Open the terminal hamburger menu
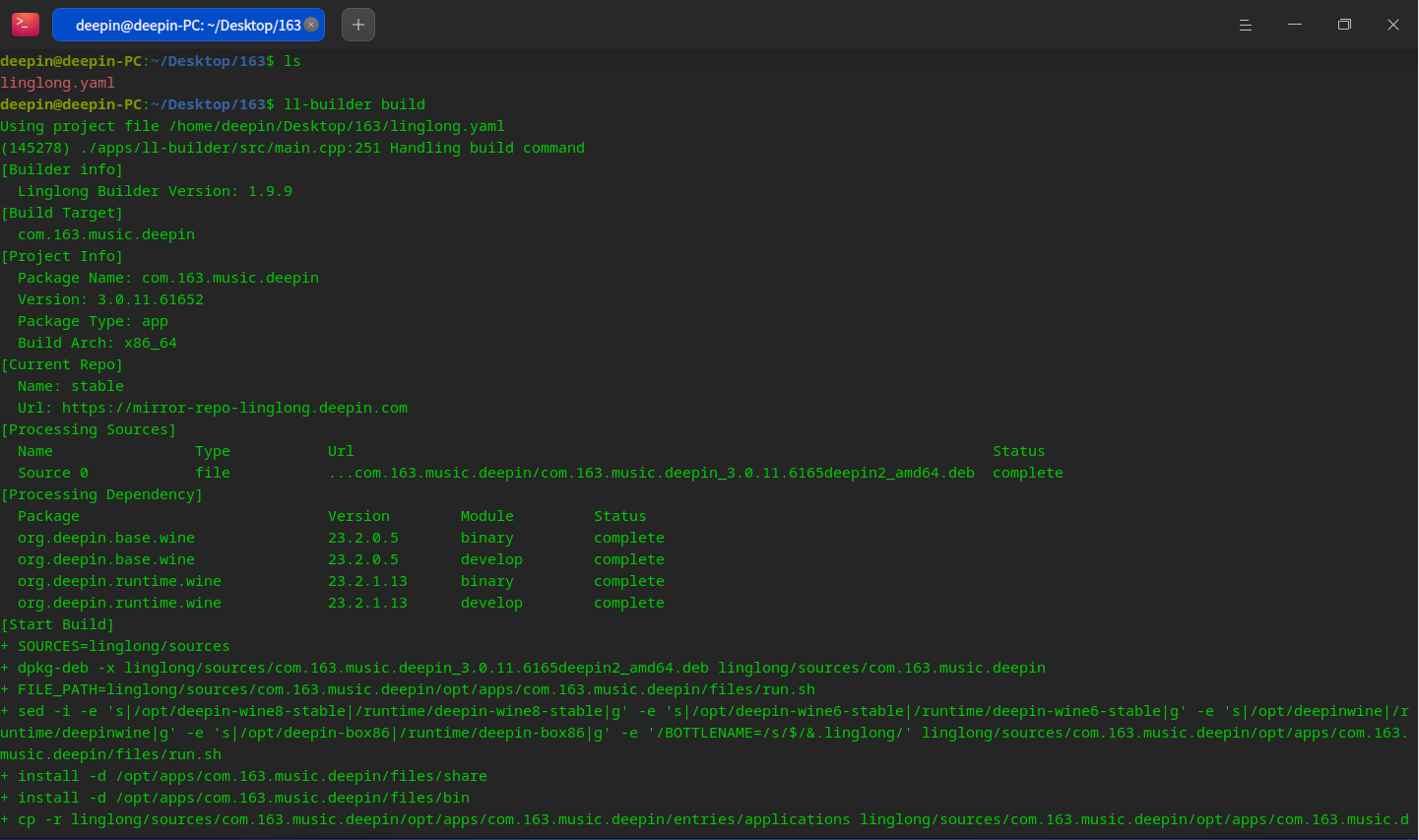Viewport: 1419px width, 840px height. [x=1246, y=25]
